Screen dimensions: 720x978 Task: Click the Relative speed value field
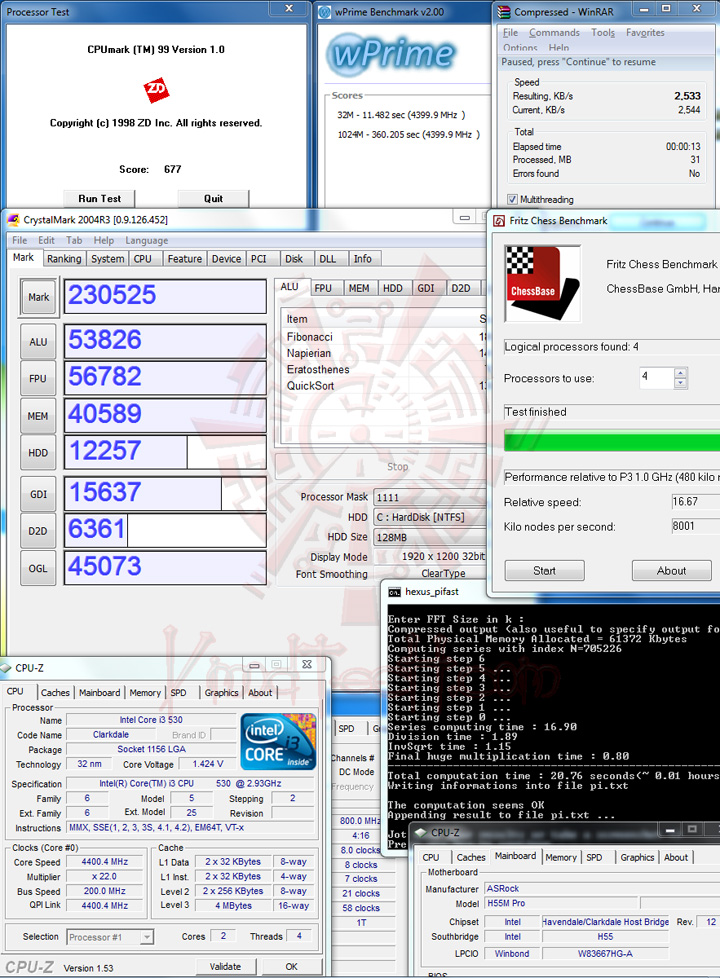(x=696, y=502)
